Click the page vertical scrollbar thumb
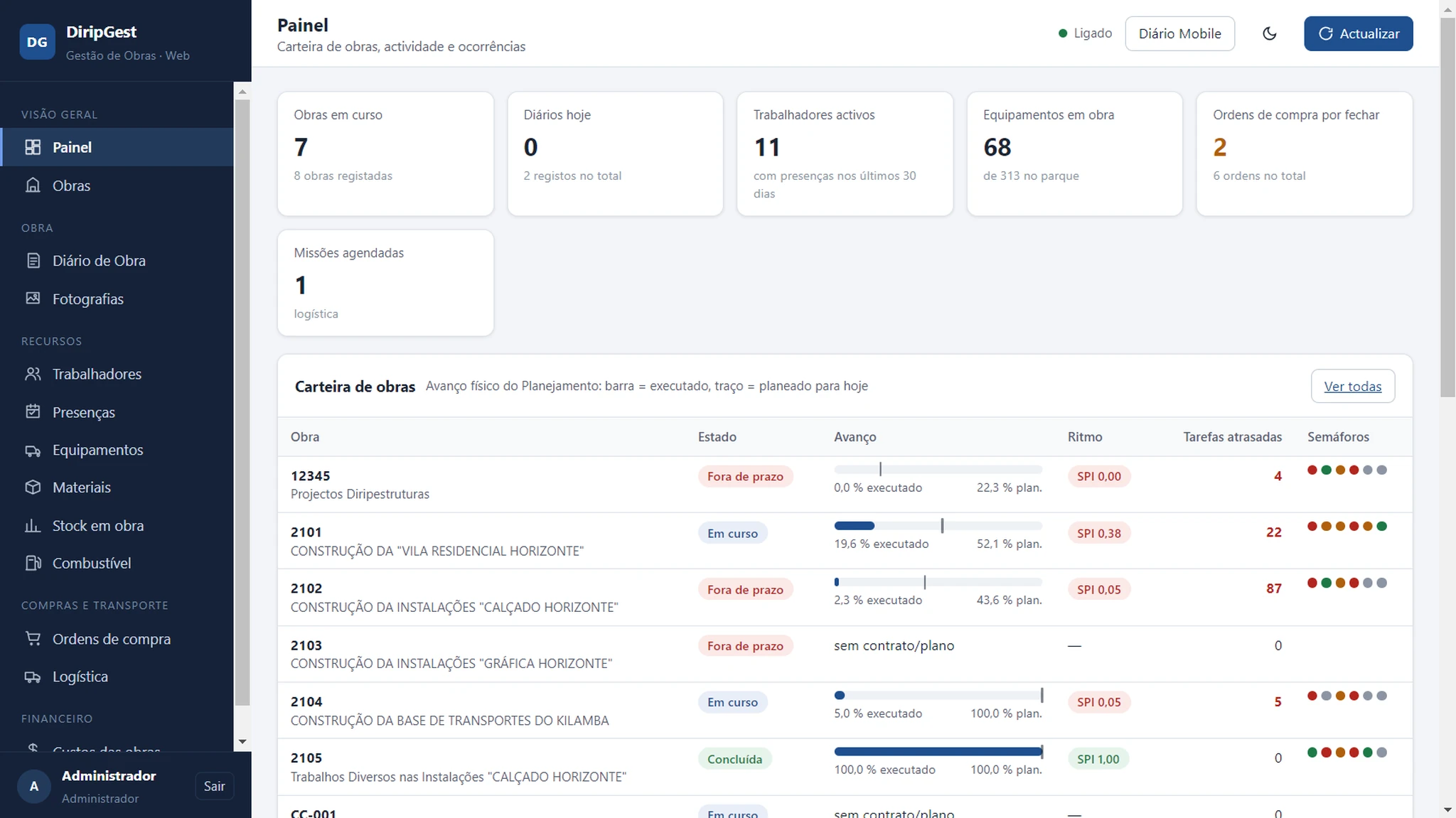Image resolution: width=1456 pixels, height=818 pixels. (1447, 208)
